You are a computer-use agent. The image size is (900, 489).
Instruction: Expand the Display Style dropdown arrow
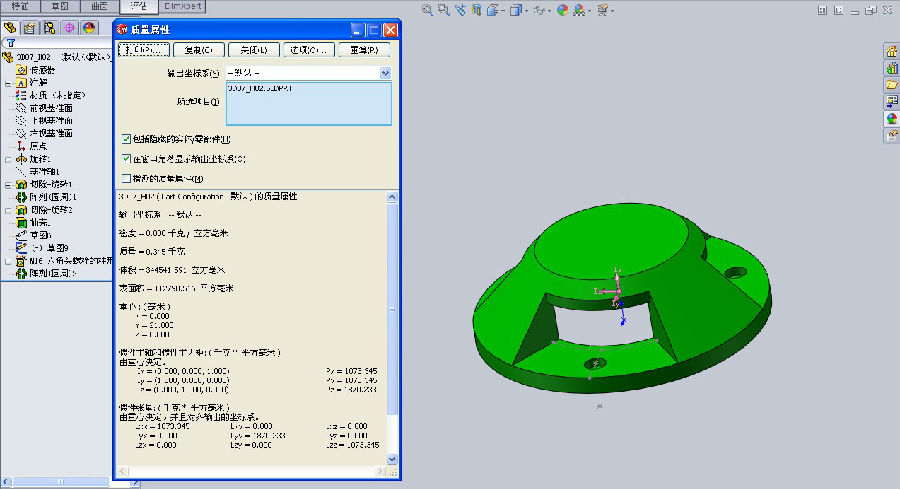click(525, 10)
